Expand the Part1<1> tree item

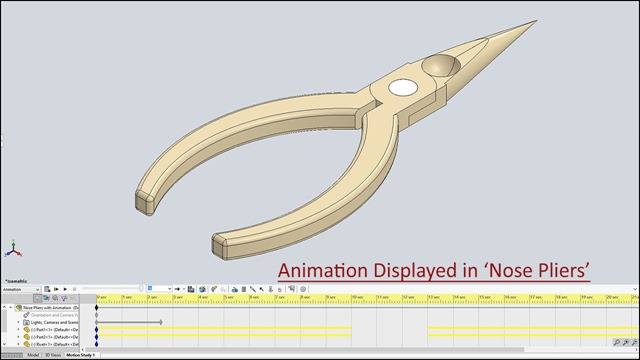click(18, 329)
